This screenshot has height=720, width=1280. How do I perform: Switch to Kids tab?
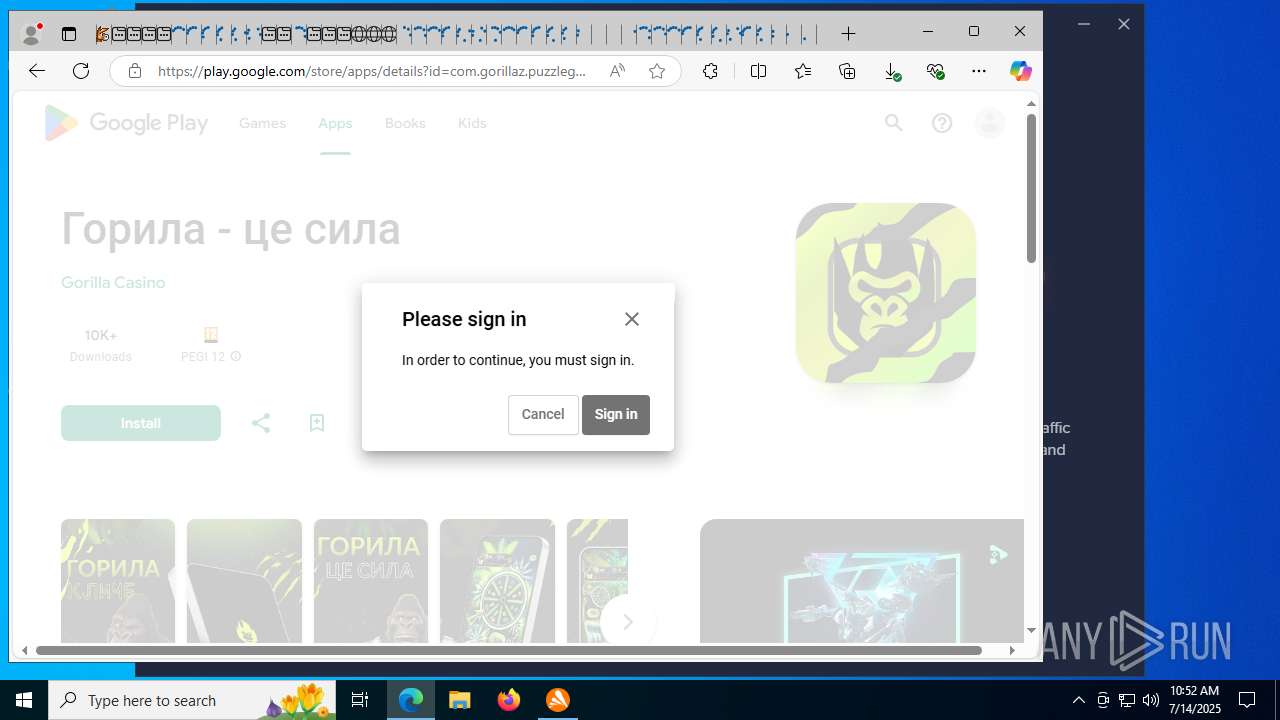(472, 123)
